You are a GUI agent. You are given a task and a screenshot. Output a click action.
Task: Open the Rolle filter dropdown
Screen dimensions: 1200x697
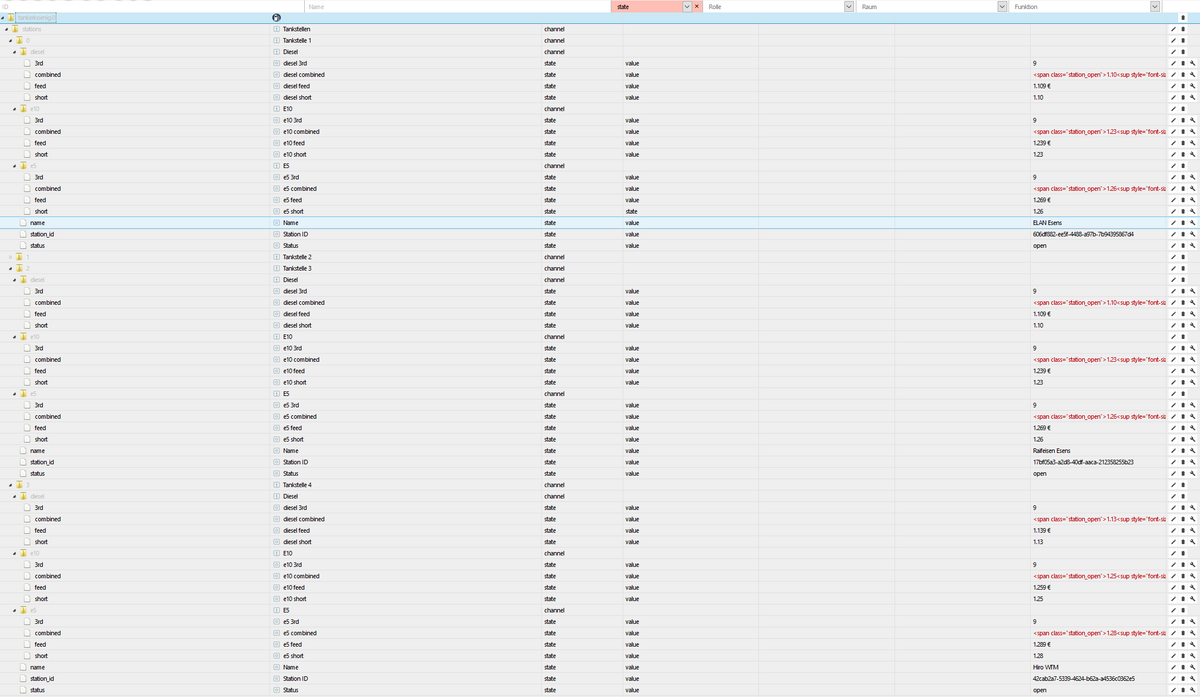pyautogui.click(x=849, y=7)
